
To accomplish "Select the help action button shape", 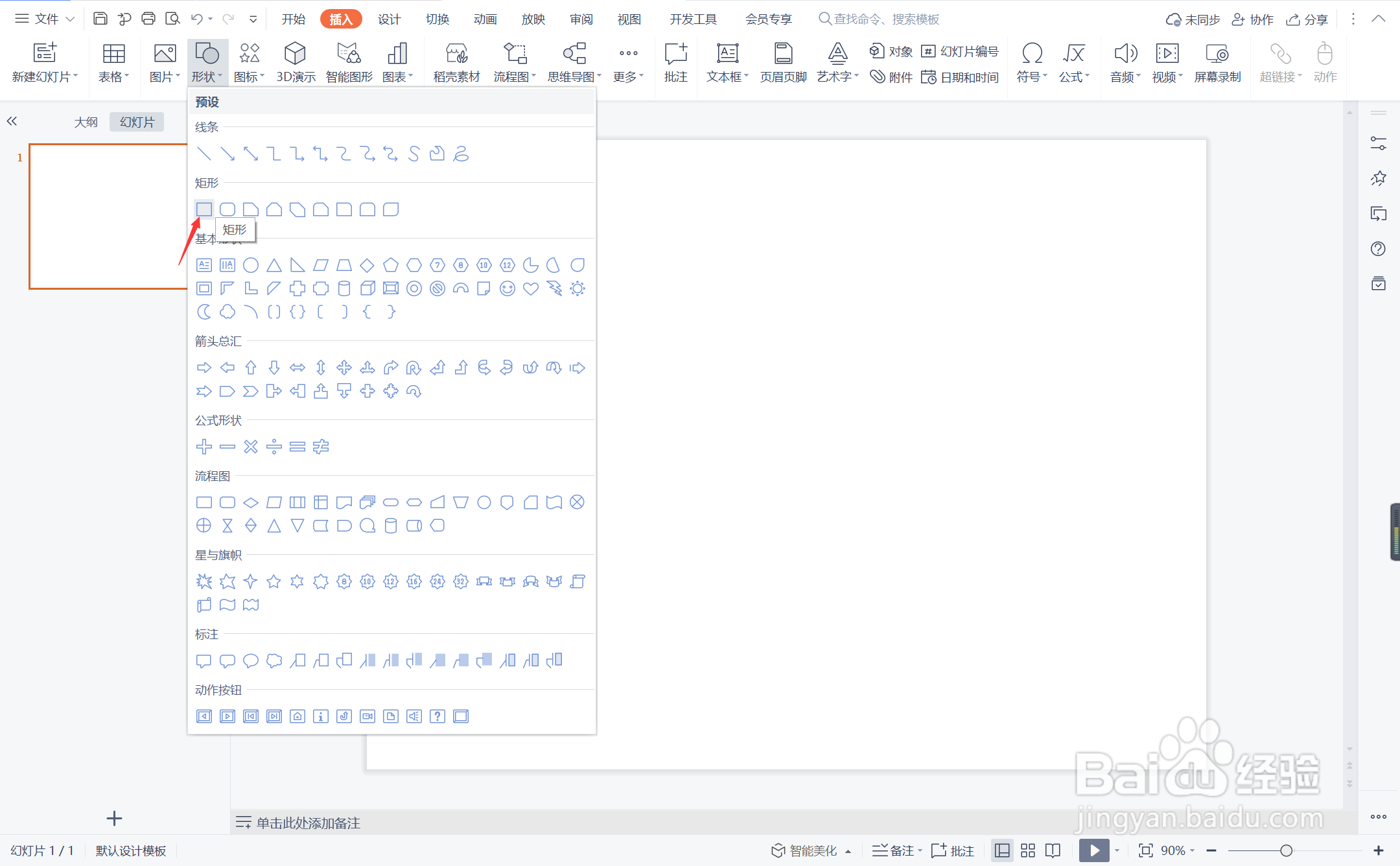I will coord(437,716).
